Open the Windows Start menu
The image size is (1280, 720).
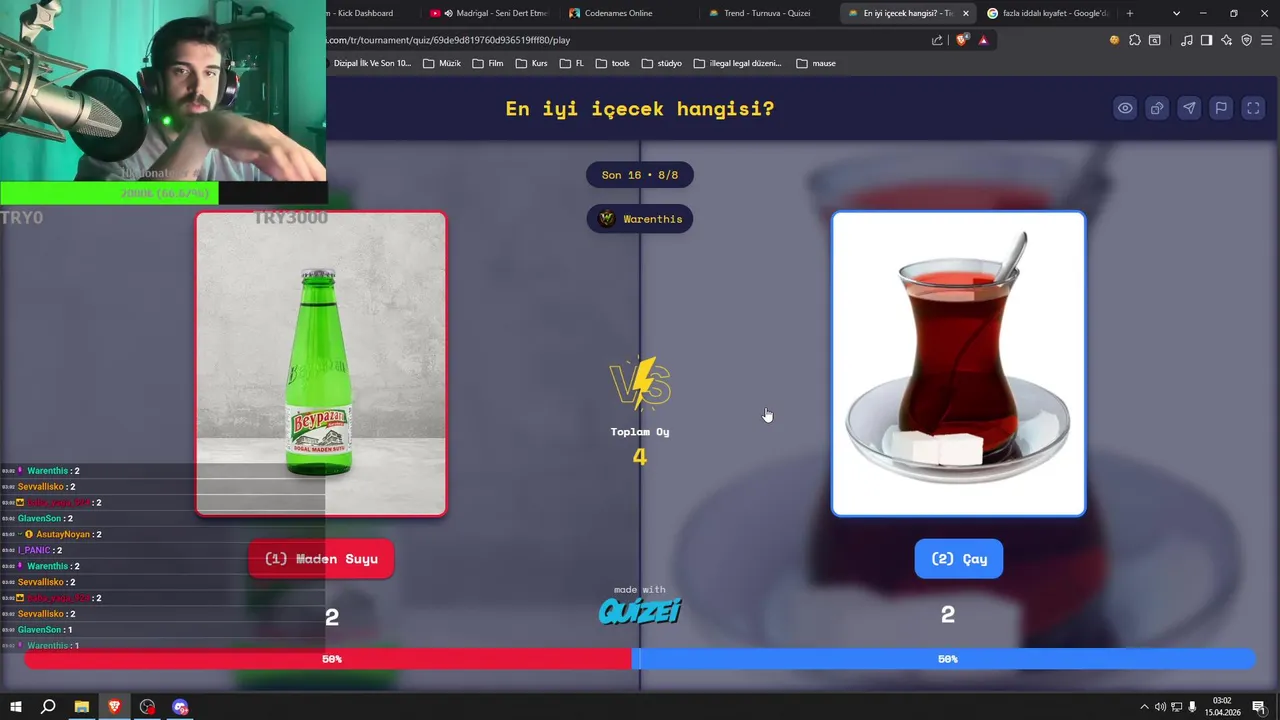(x=16, y=707)
